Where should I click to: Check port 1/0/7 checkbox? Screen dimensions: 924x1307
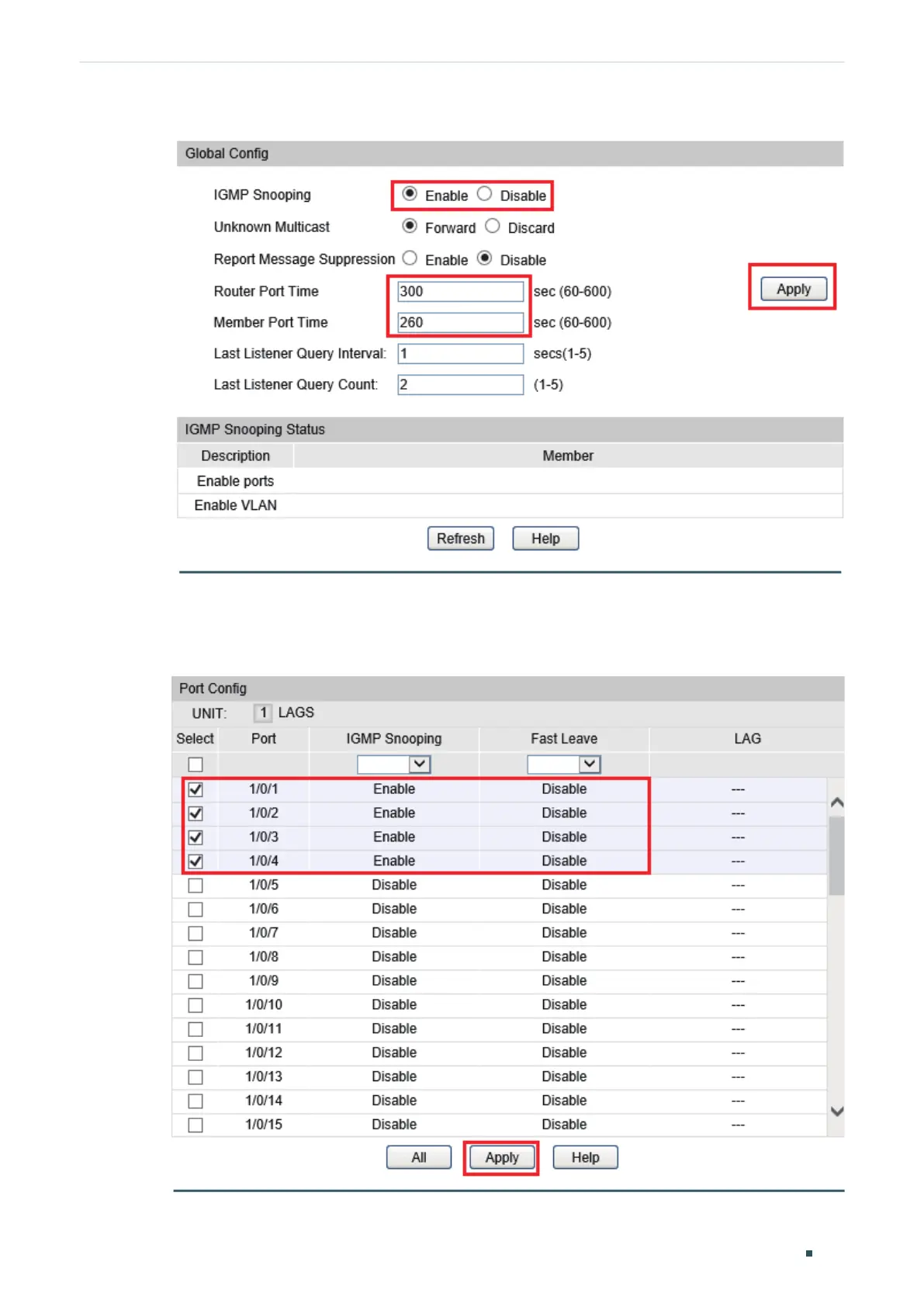pyautogui.click(x=196, y=933)
